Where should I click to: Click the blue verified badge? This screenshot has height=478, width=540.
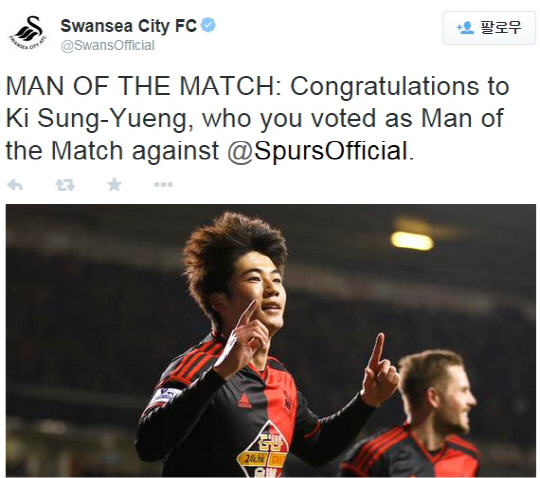[208, 25]
